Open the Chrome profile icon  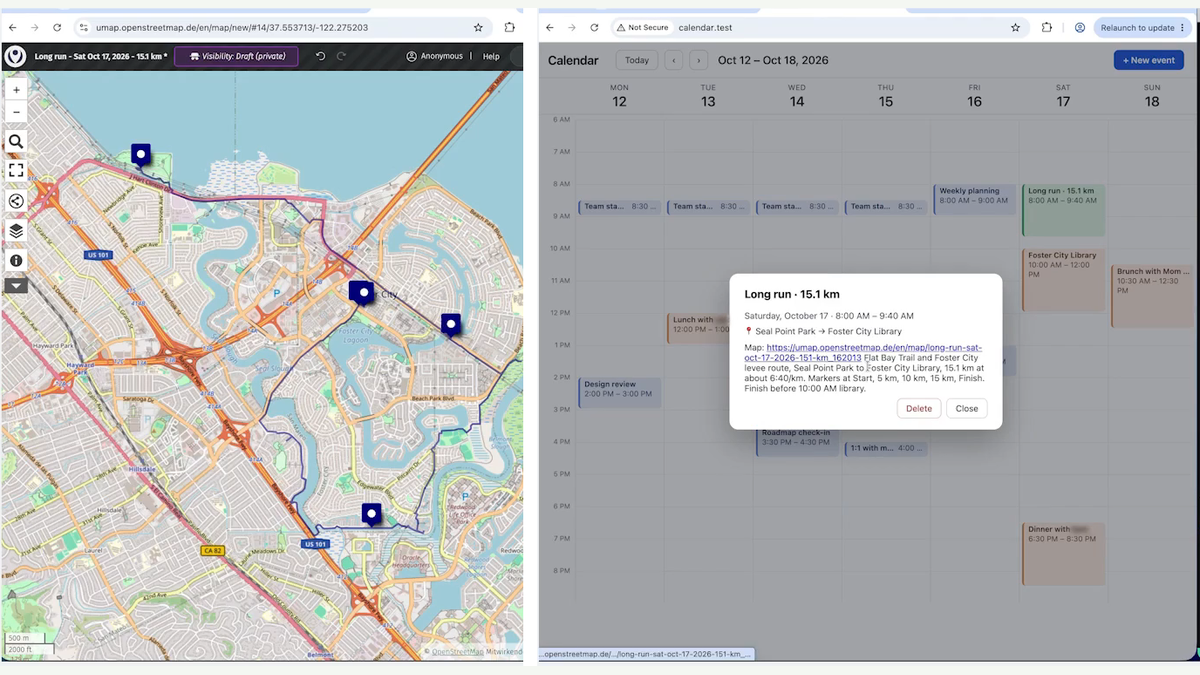1080,28
